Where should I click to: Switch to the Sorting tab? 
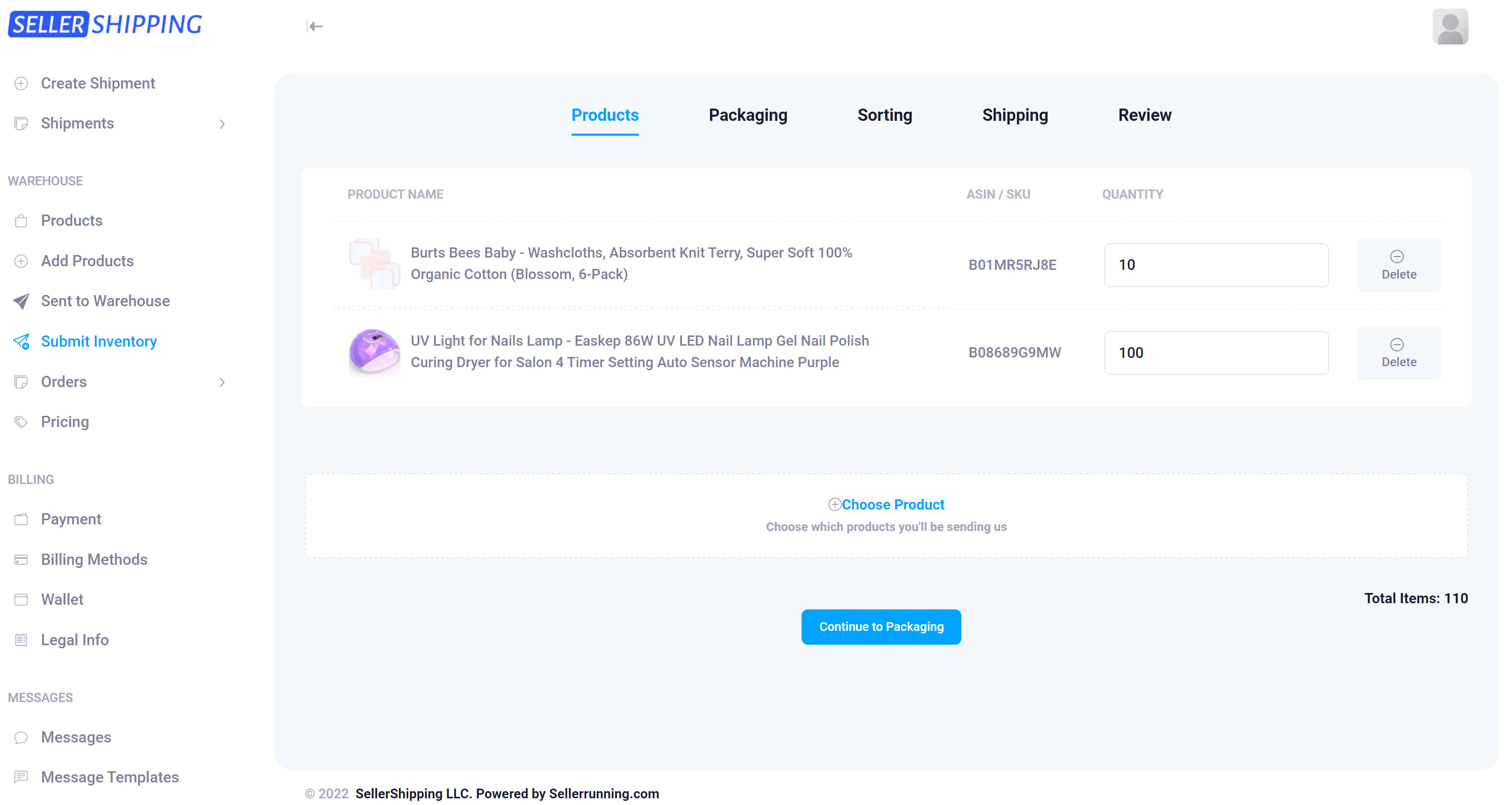click(885, 115)
